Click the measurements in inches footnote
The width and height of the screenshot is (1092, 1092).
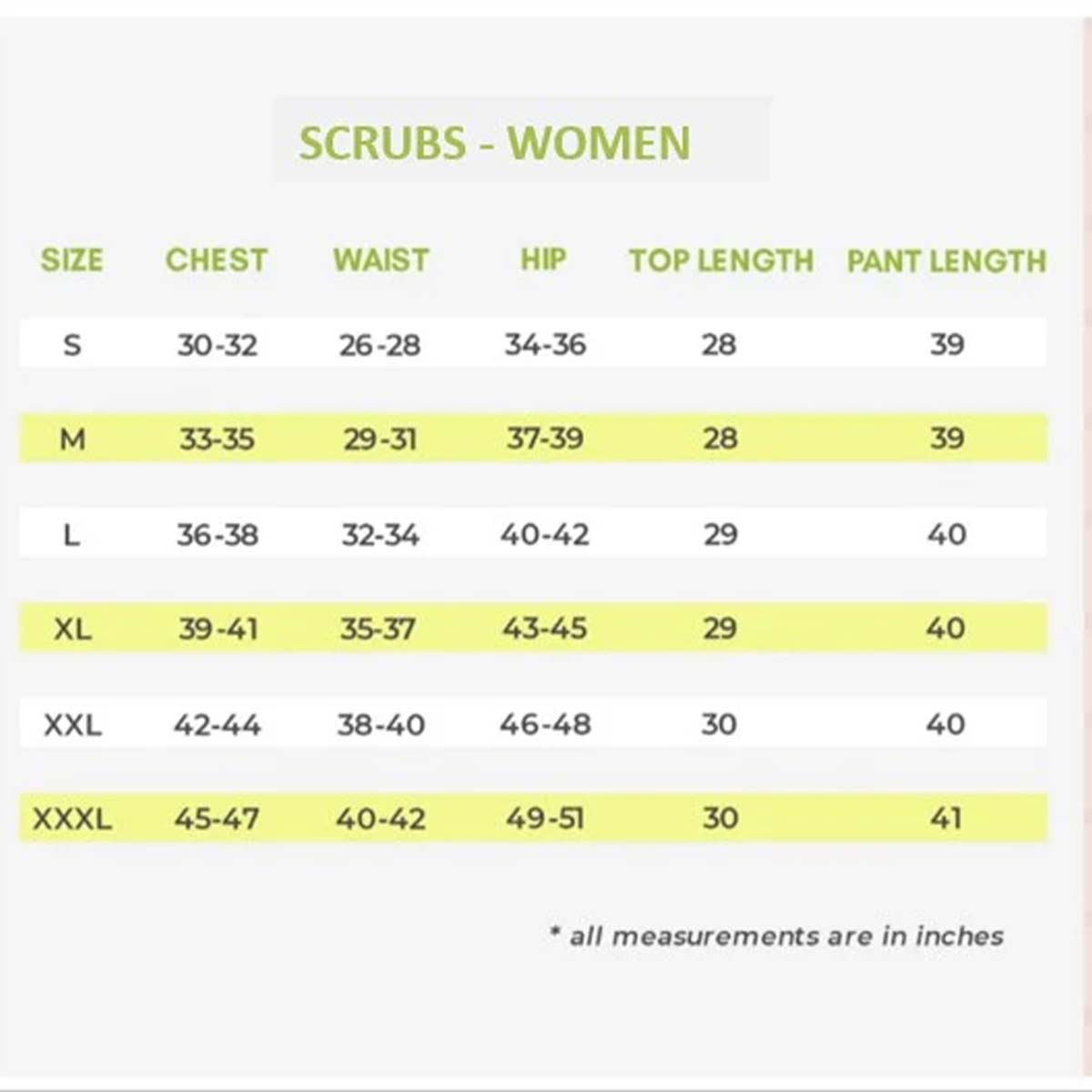pos(777,935)
